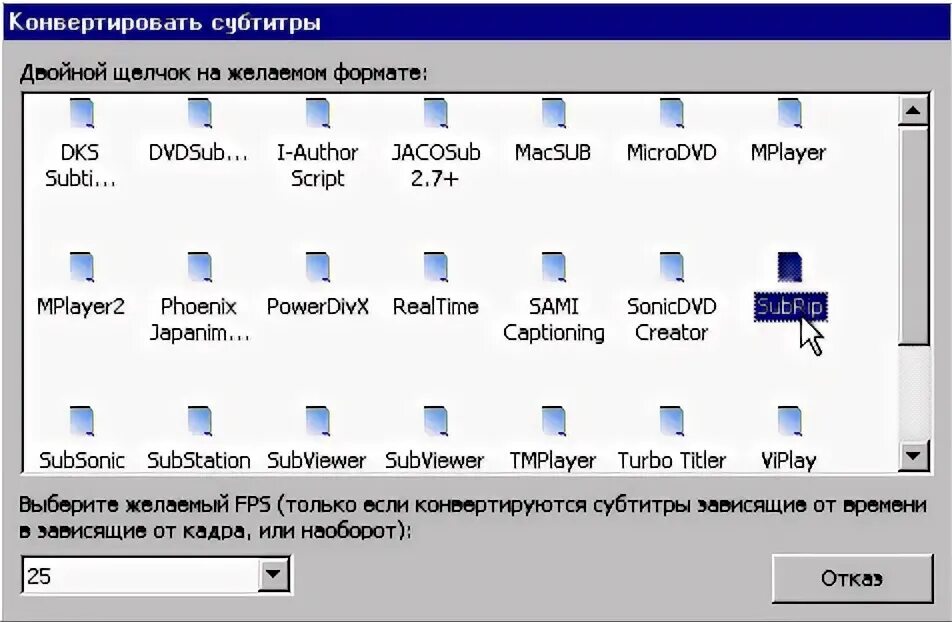
Task: Pick the JACOSub 2.7+ format icon
Action: click(x=435, y=114)
